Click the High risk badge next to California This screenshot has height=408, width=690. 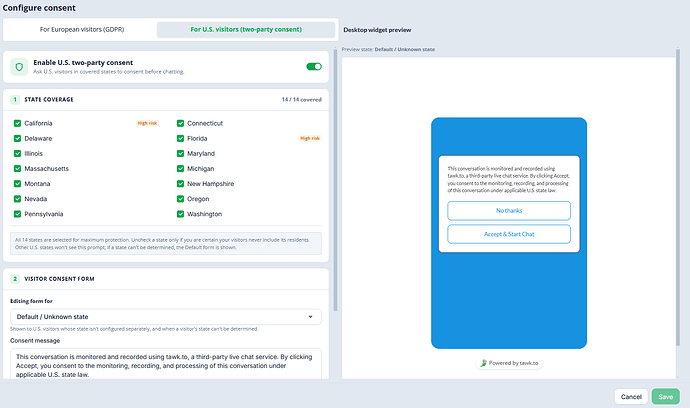coord(147,123)
